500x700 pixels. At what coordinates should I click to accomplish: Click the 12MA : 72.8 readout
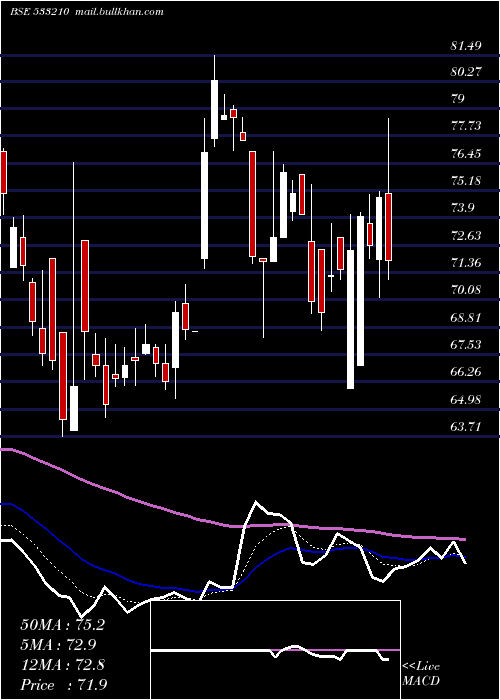click(62, 664)
